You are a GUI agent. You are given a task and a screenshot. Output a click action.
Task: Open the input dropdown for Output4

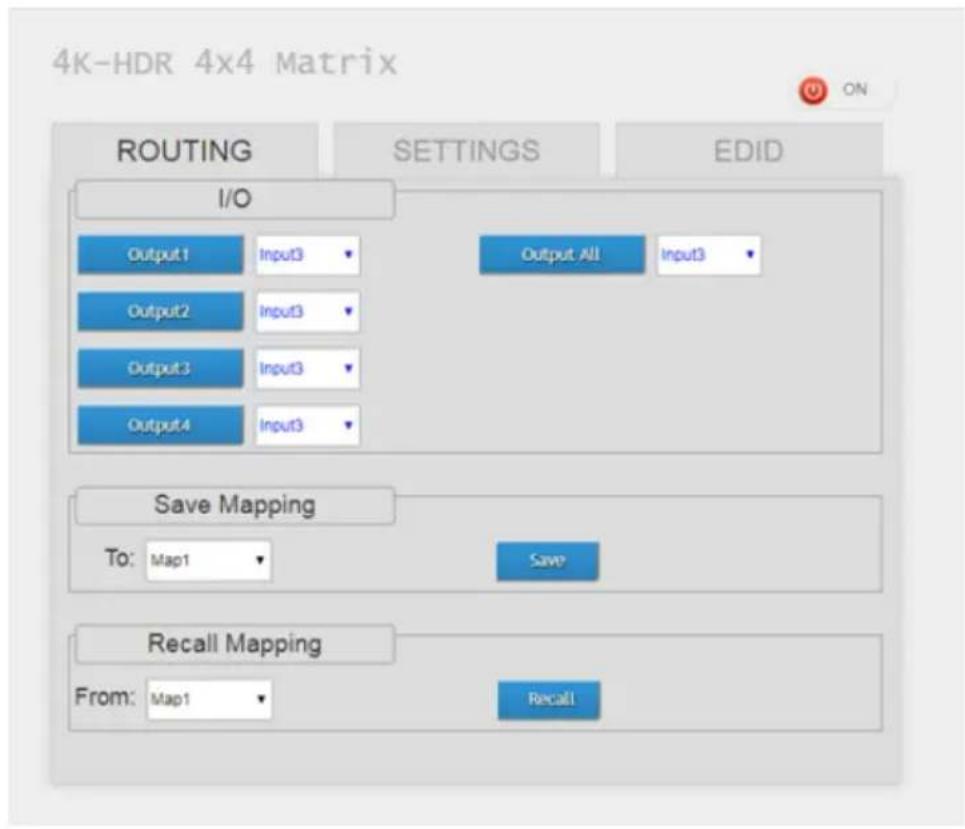point(308,425)
